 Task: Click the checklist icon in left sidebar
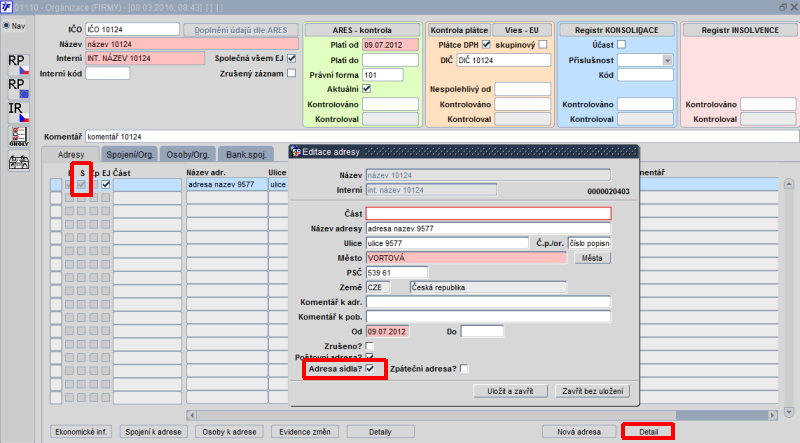tap(18, 137)
